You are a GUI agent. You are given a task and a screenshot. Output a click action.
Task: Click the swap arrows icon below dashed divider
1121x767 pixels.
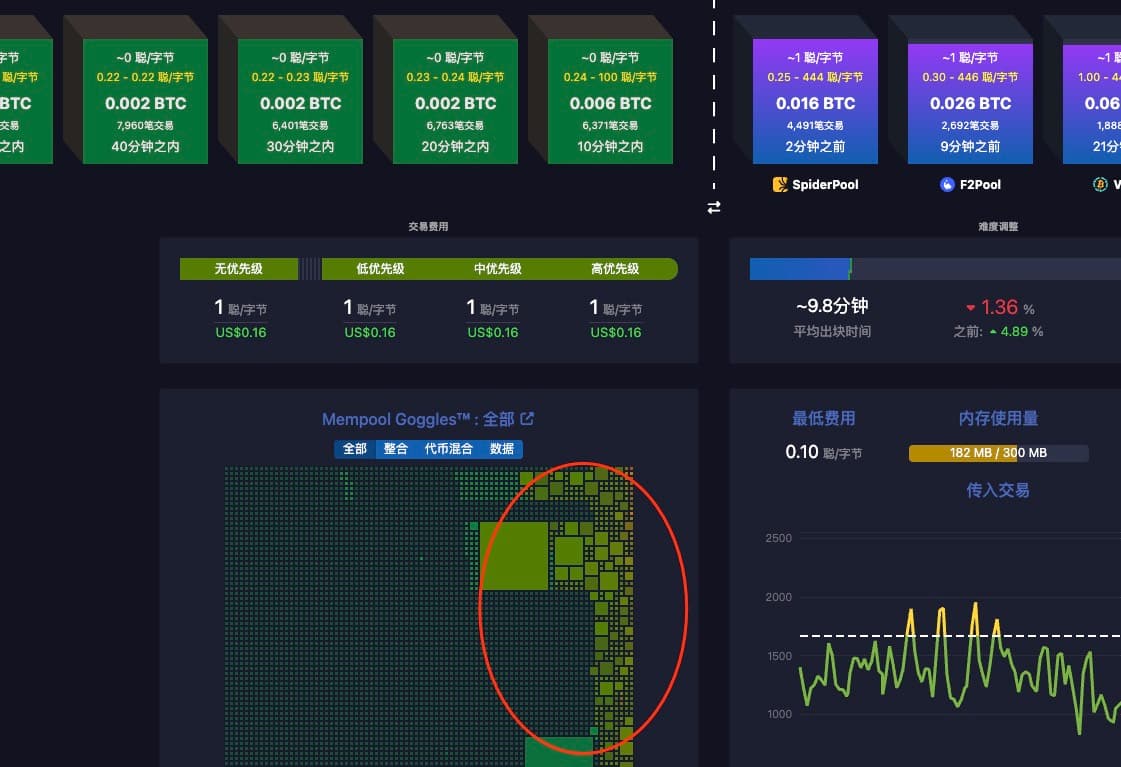click(714, 208)
